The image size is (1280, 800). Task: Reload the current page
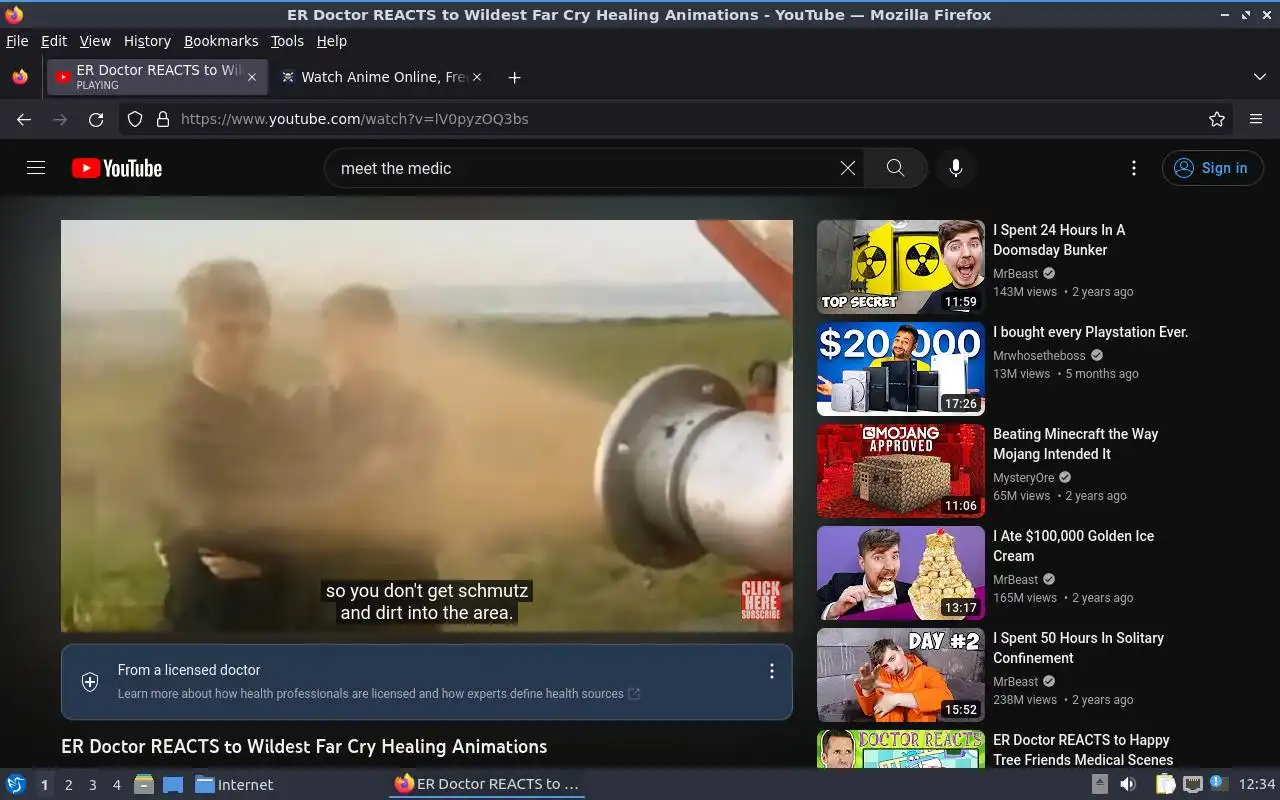click(96, 119)
